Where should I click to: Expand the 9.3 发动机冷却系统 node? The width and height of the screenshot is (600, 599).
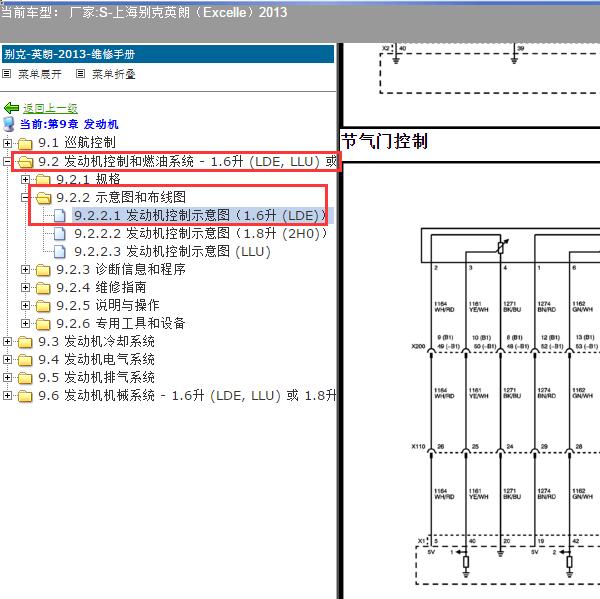[x=7, y=341]
